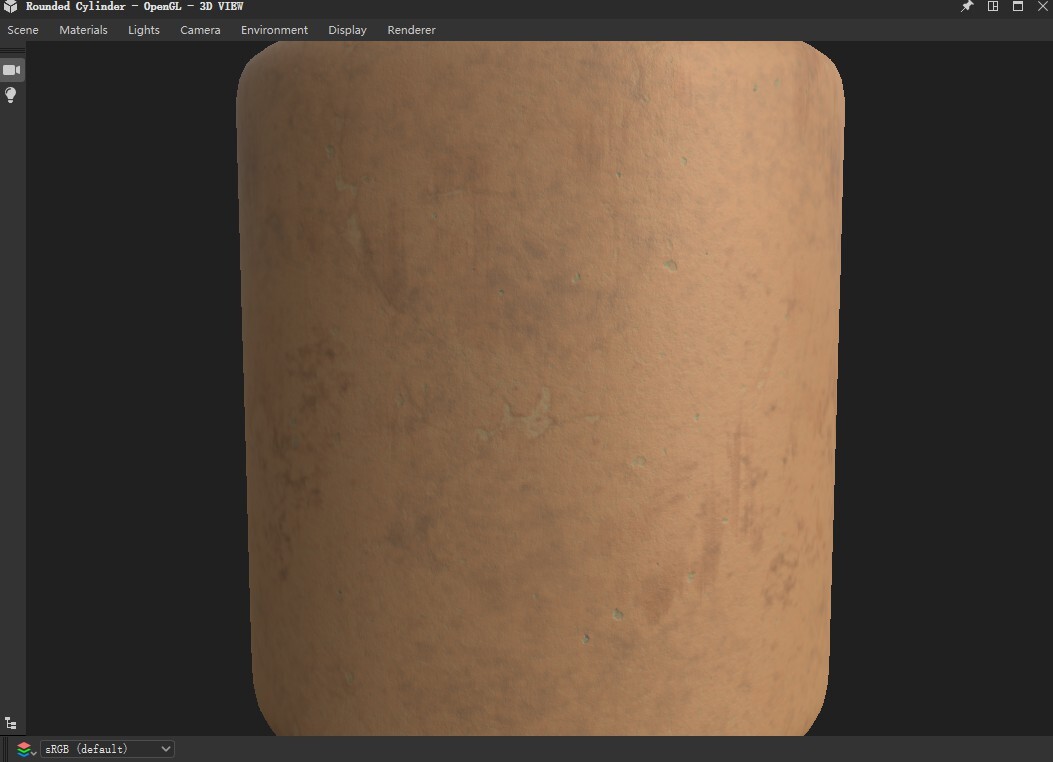Click the color management layers icon near sRGB
This screenshot has height=762, width=1053.
pos(25,748)
